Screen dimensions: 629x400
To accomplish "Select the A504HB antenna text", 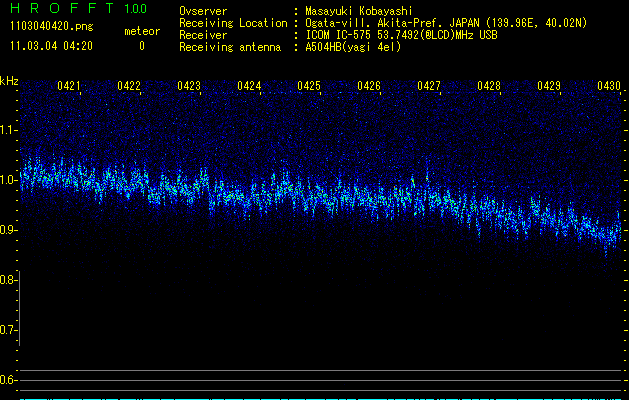I will [353, 47].
